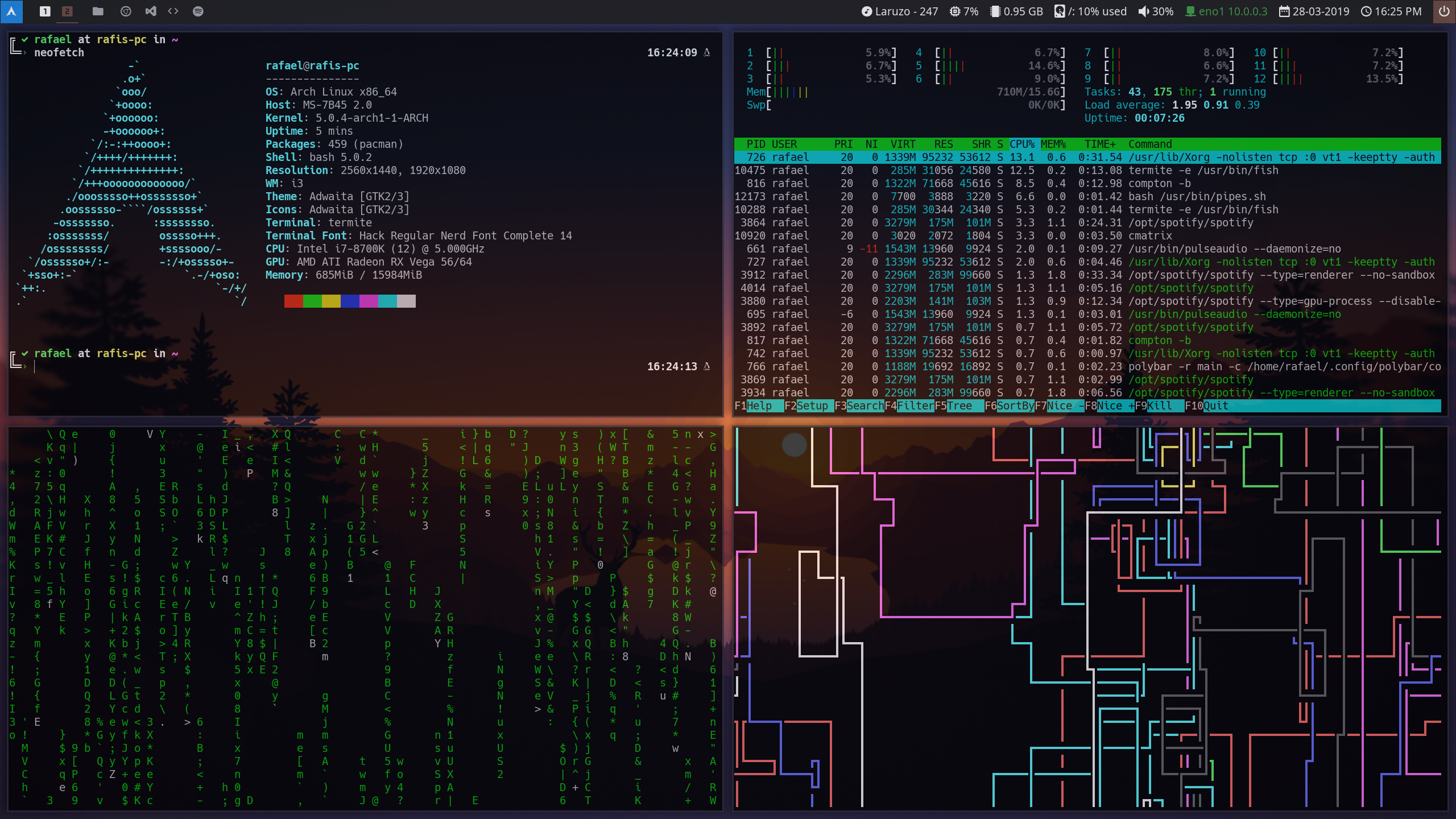The height and width of the screenshot is (819, 1456).
Task: Click F4 Filter in htop
Action: point(915,406)
